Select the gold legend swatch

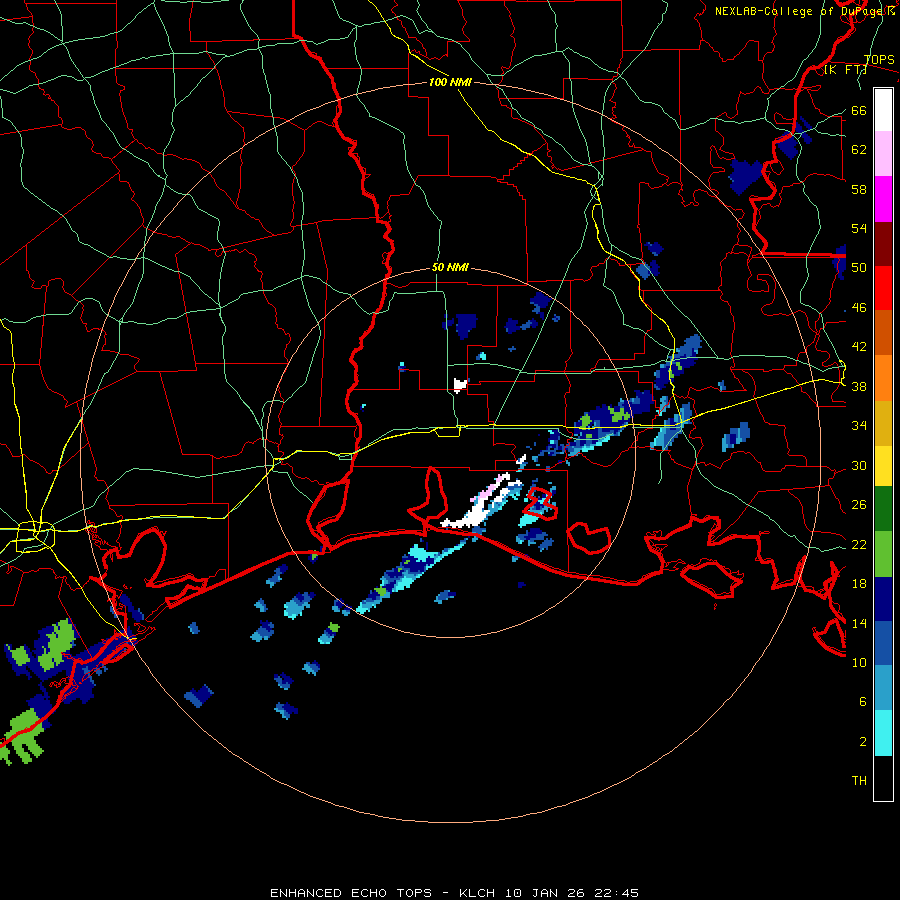(883, 423)
